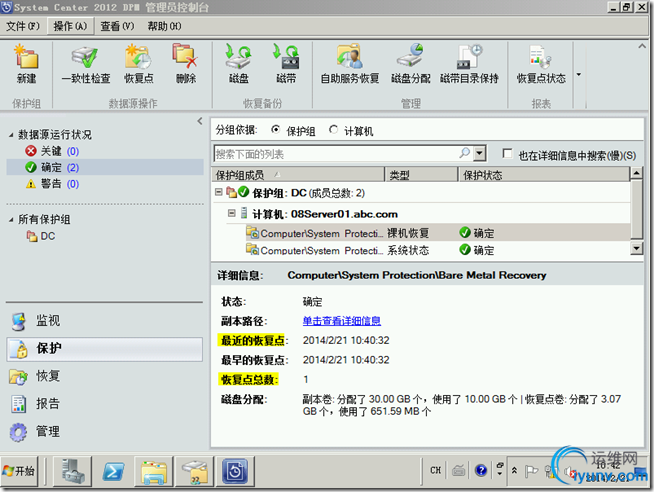The height and width of the screenshot is (492, 654).
Task: Collapse the 保护组: DC group node
Action: point(219,192)
